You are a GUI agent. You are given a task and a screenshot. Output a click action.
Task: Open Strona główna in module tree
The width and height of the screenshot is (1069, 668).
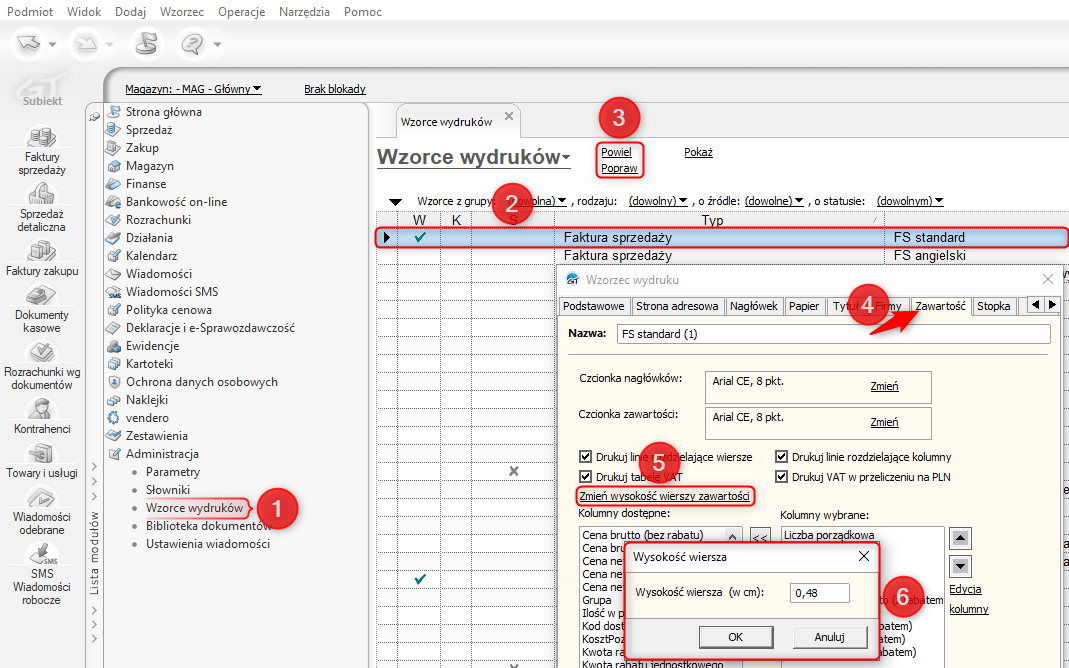tap(164, 112)
